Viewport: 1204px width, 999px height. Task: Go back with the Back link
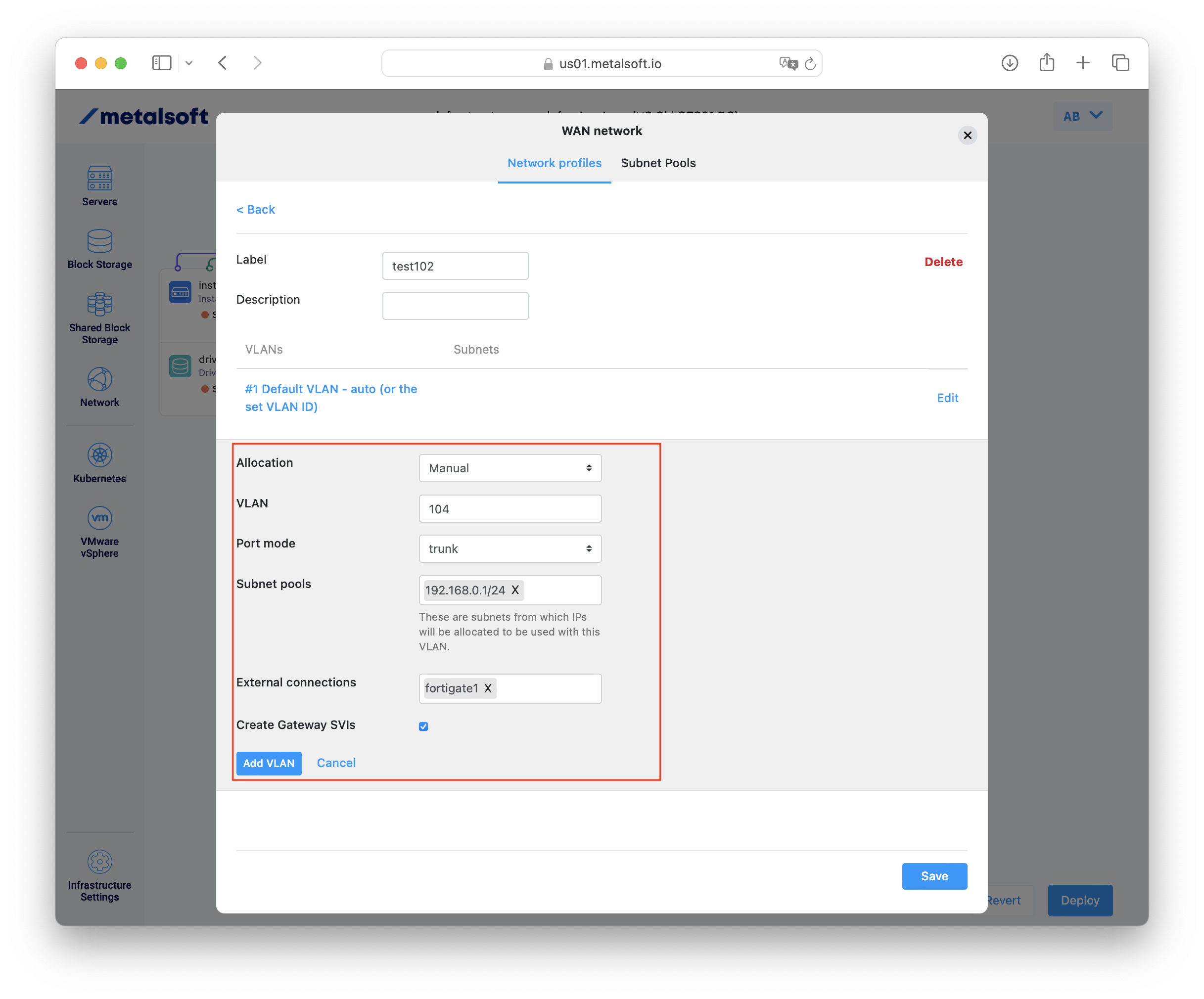click(x=256, y=210)
